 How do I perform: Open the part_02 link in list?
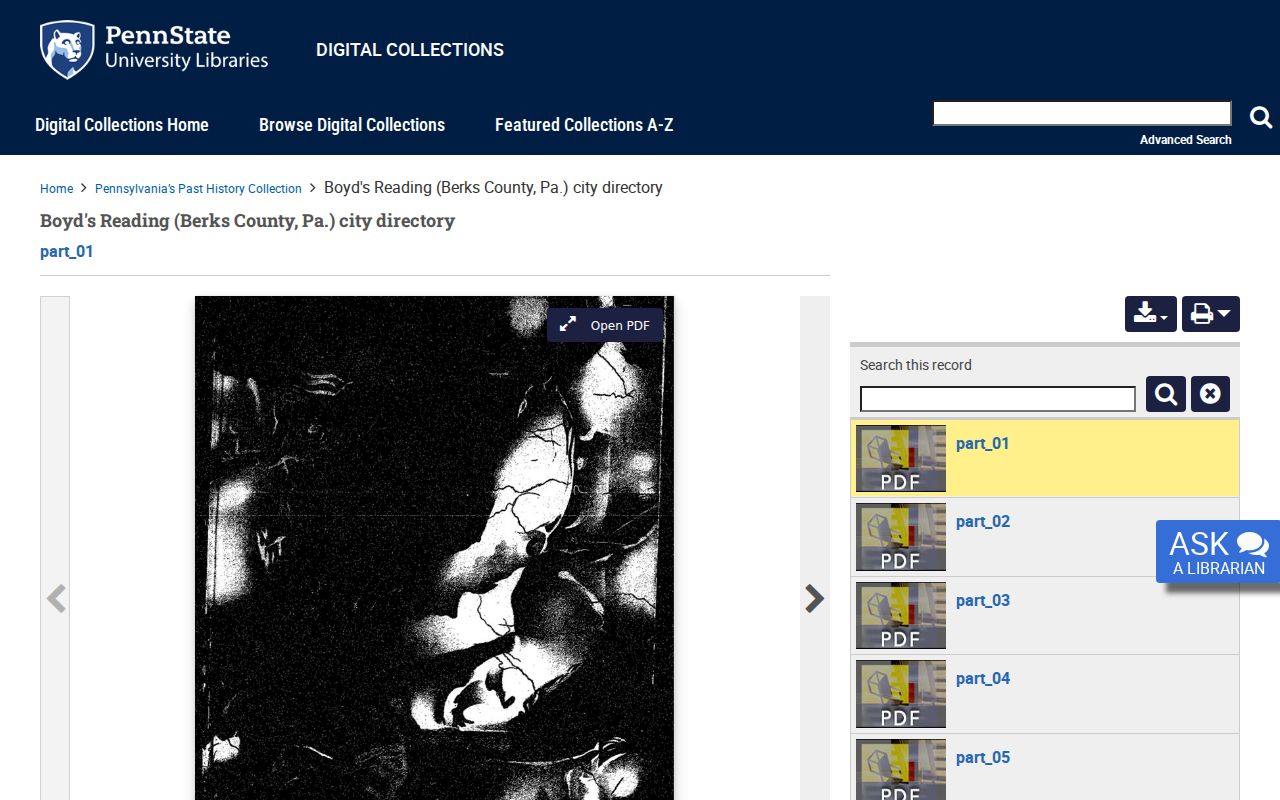coord(983,522)
